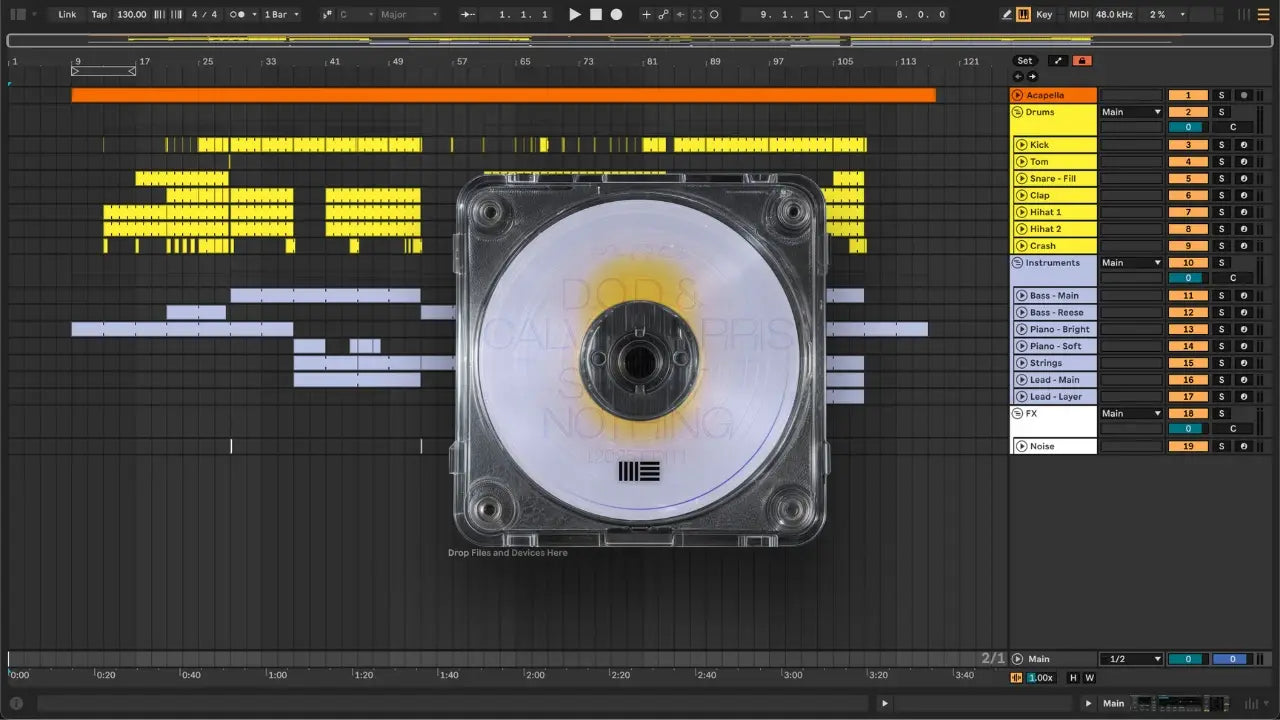Open the 1 Bar quantization dropdown
This screenshot has width=1280, height=720.
[281, 15]
